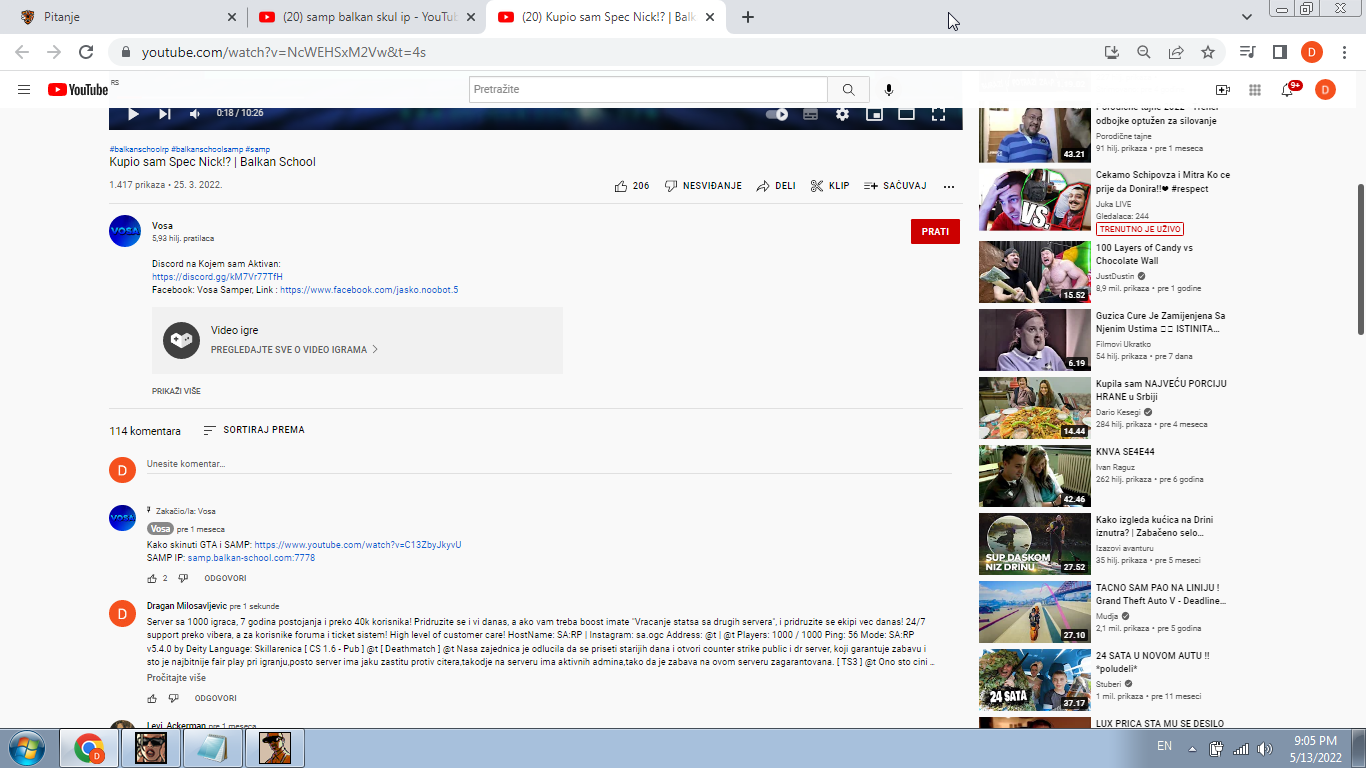Reply to Vosa's pinned comment
Screen dimensions: 1366x768
coord(225,578)
